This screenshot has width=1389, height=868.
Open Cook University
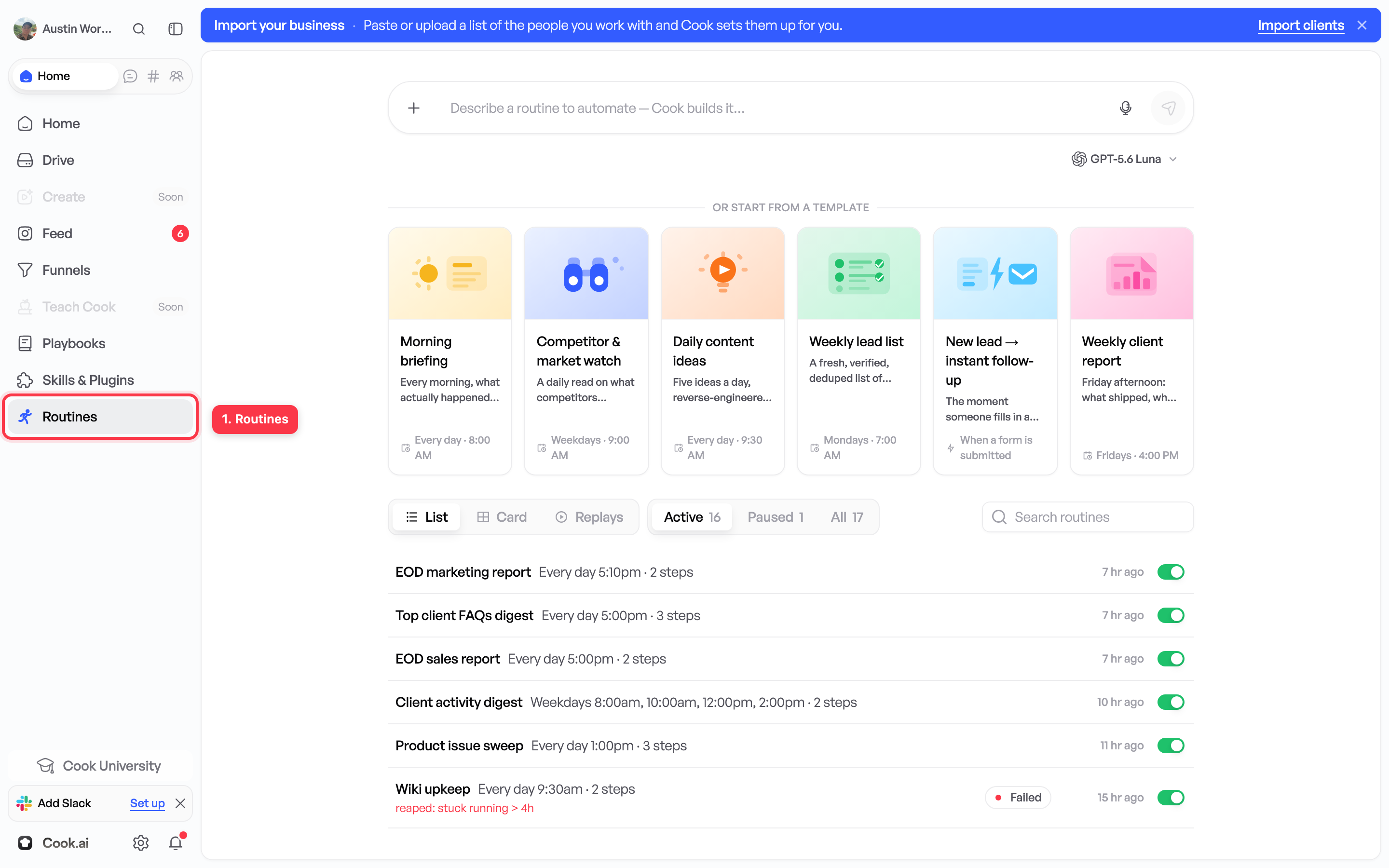[x=99, y=766]
